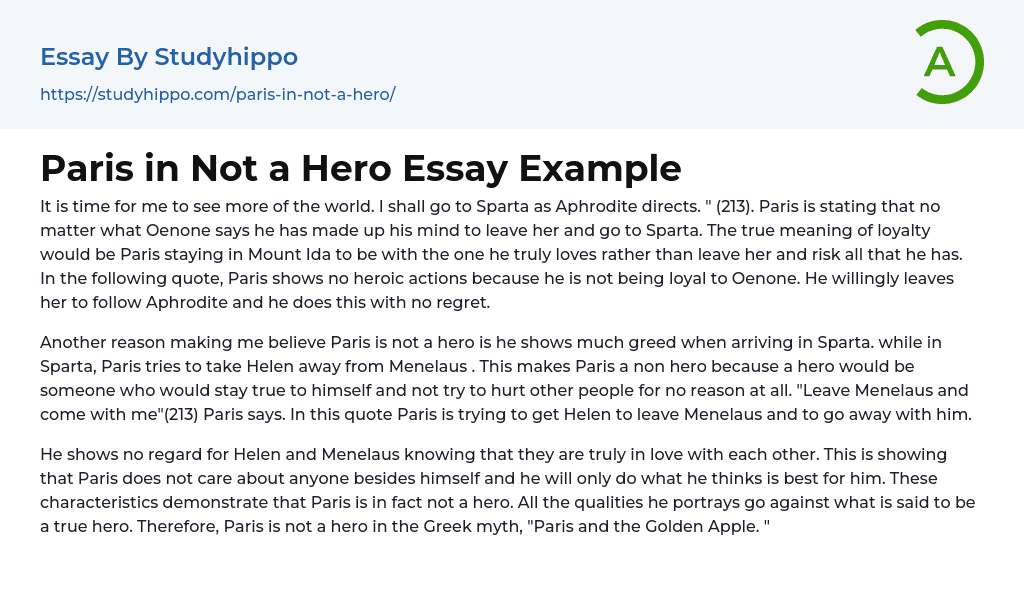Open the studyhippo.com paris-in-not-a-hero URL link
Screen dimensions: 1024x595
coord(217,94)
